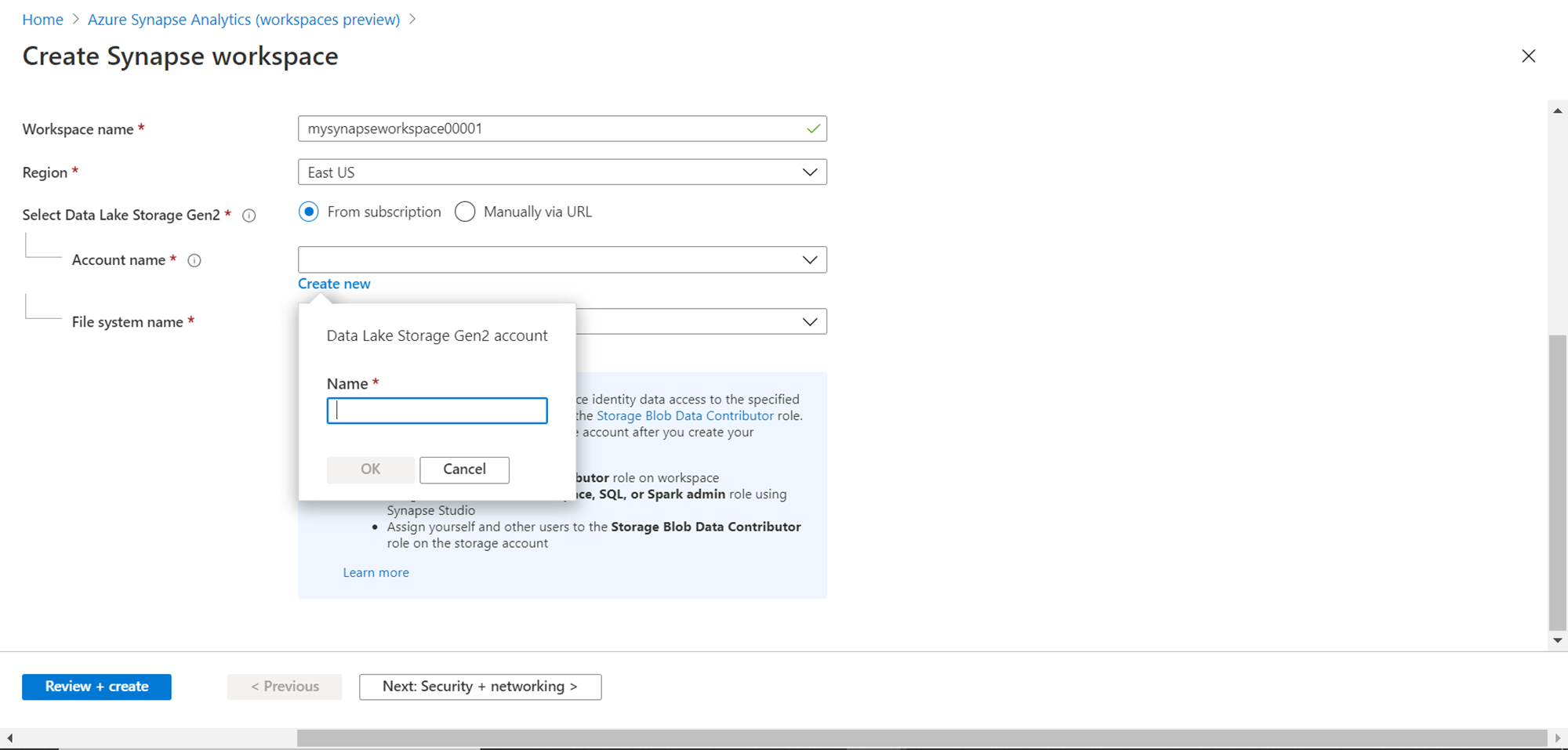The width and height of the screenshot is (1568, 750).
Task: Expand the Account name dropdown
Action: point(562,259)
